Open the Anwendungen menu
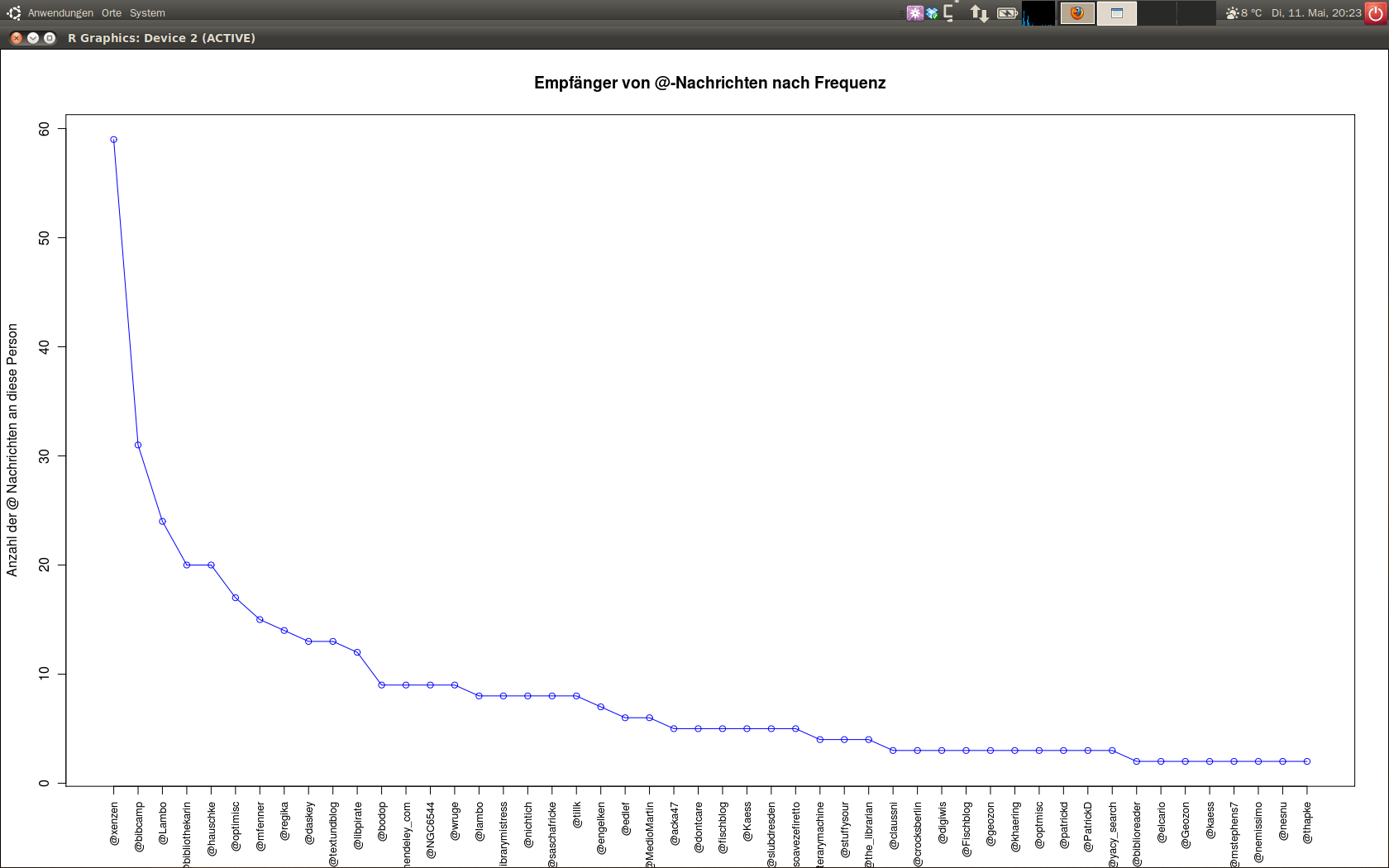Viewport: 1389px width, 868px height. pyautogui.click(x=60, y=13)
